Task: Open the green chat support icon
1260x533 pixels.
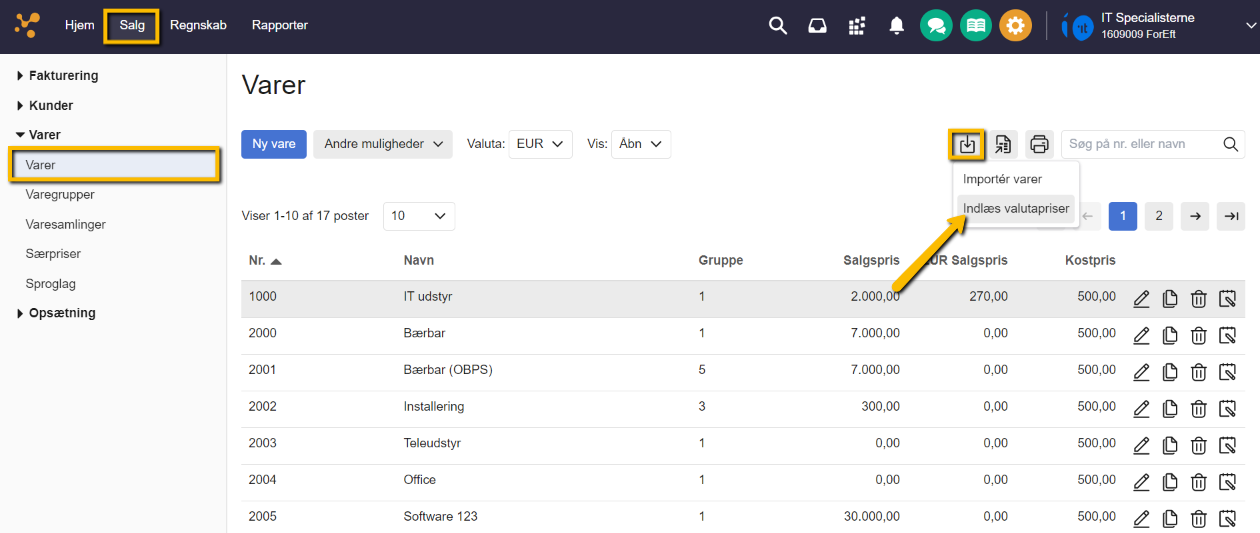Action: (x=936, y=26)
